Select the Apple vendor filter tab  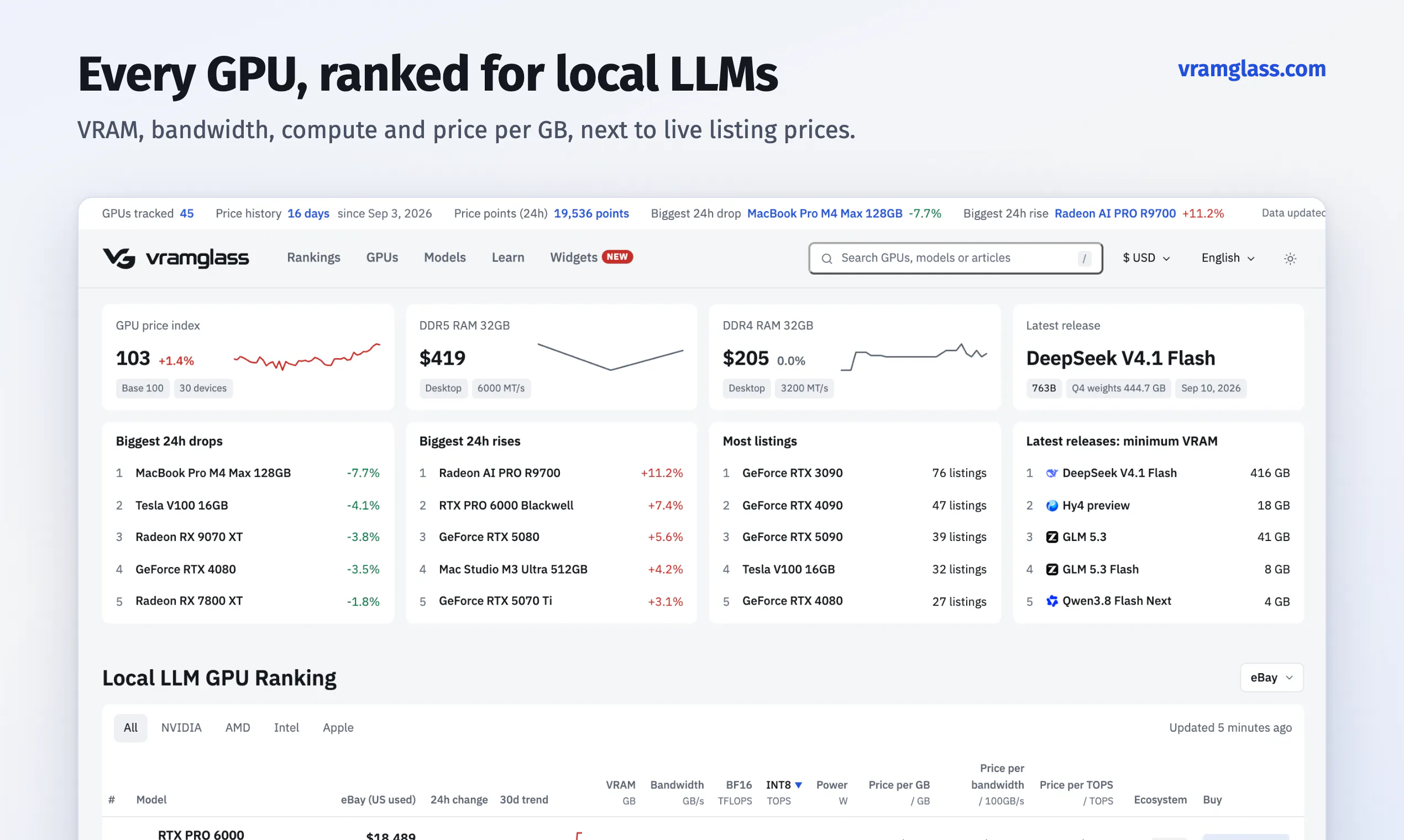pyautogui.click(x=338, y=728)
